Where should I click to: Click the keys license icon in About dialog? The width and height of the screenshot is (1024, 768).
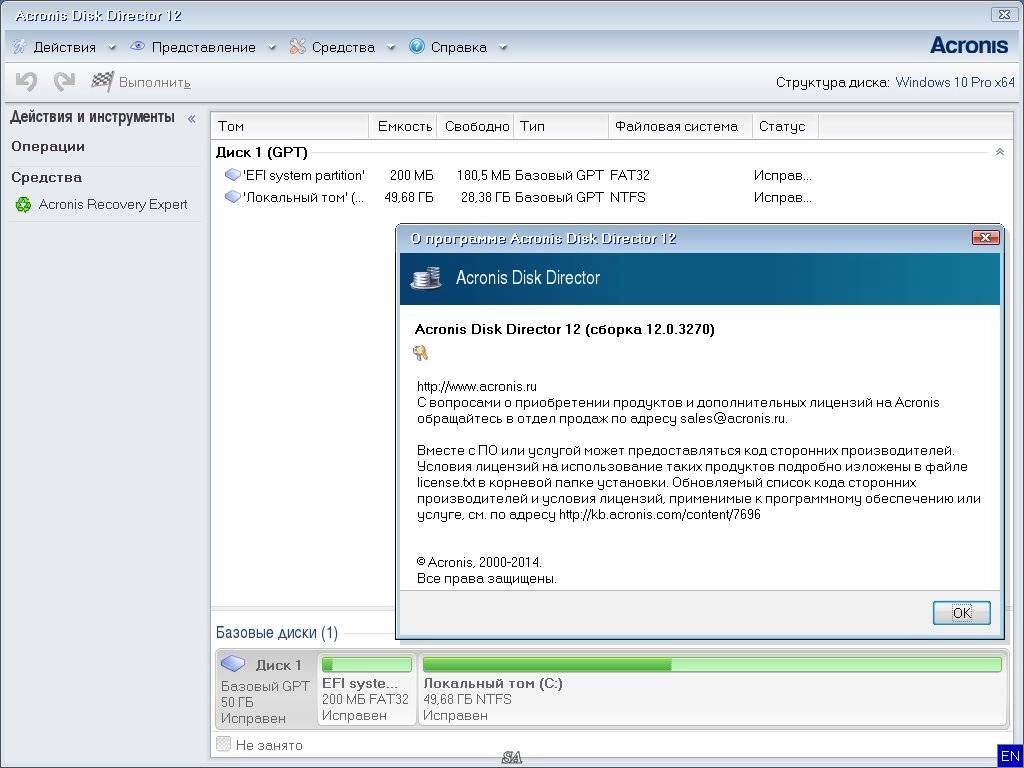[x=420, y=353]
